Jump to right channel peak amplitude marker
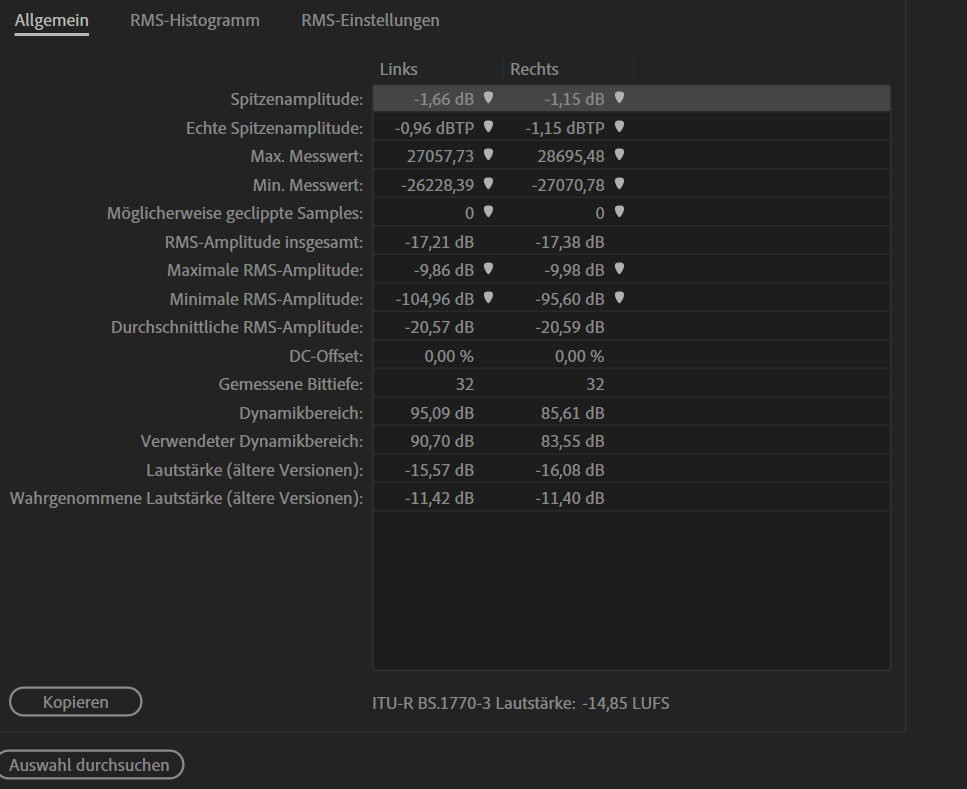Image resolution: width=967 pixels, height=789 pixels. coord(619,98)
